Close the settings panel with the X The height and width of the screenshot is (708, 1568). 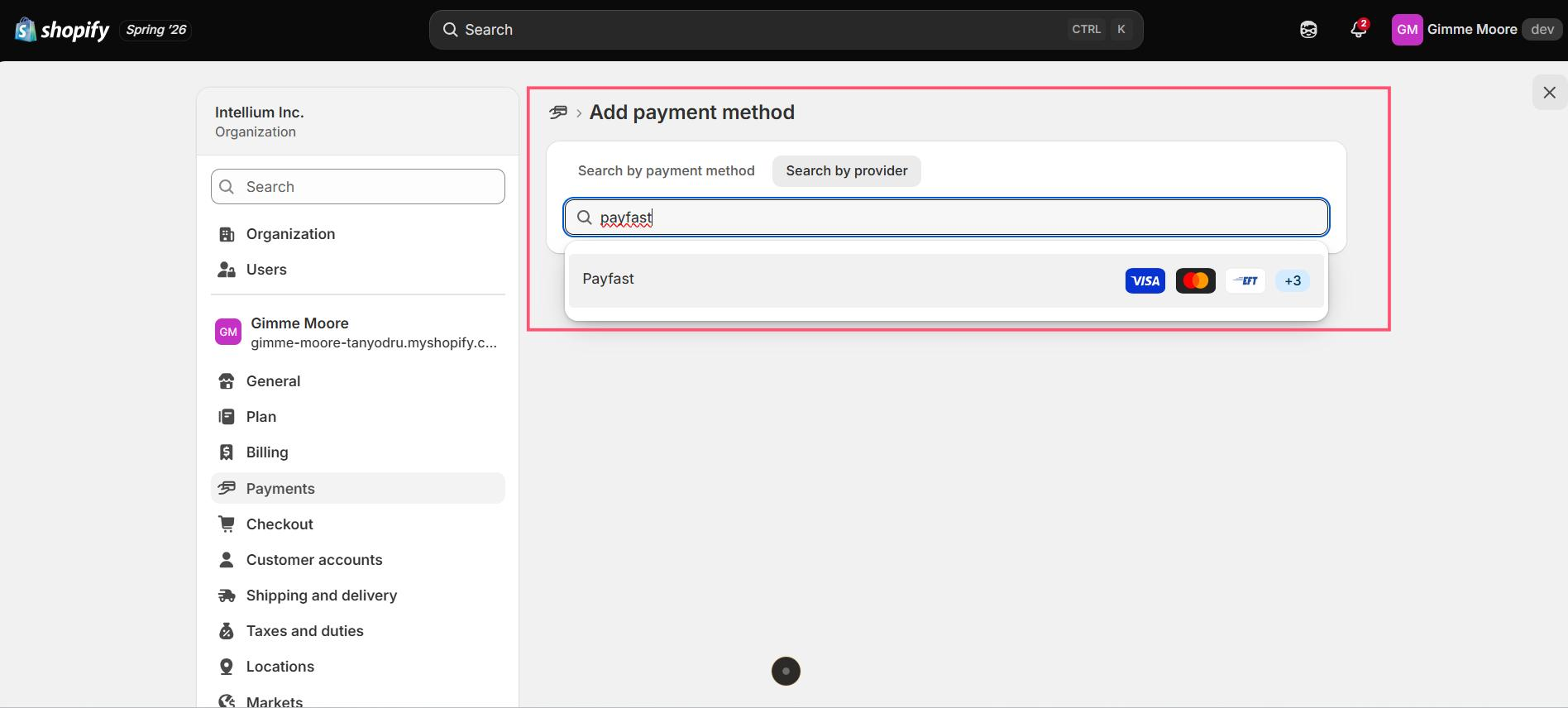(1549, 93)
